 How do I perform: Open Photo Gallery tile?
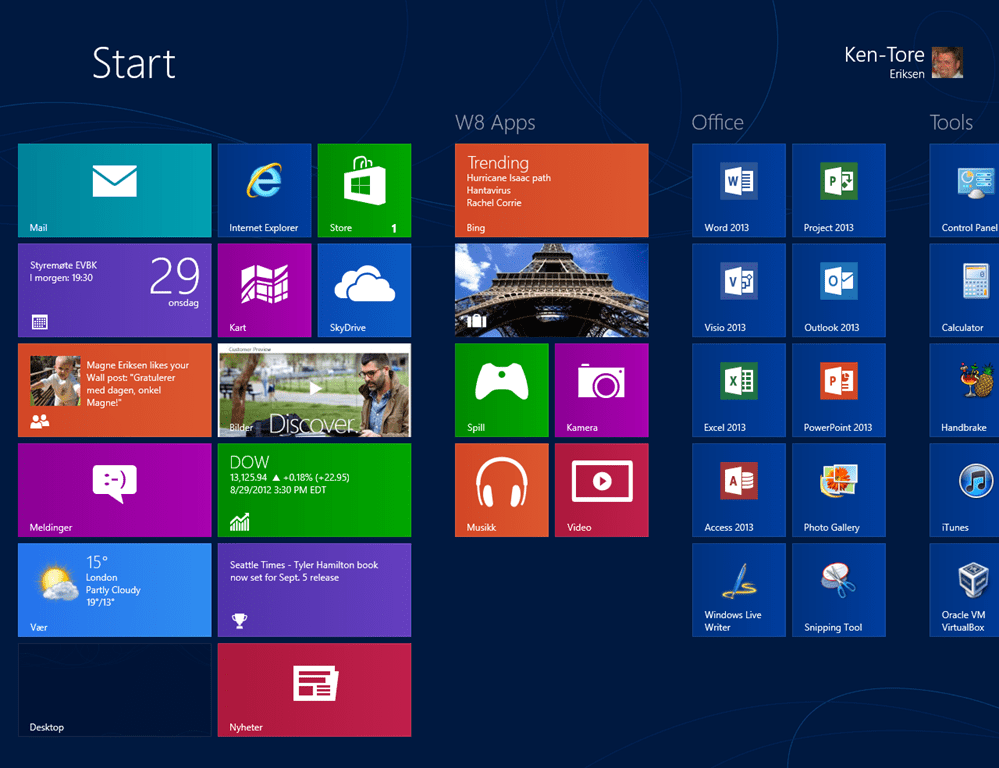tap(839, 490)
